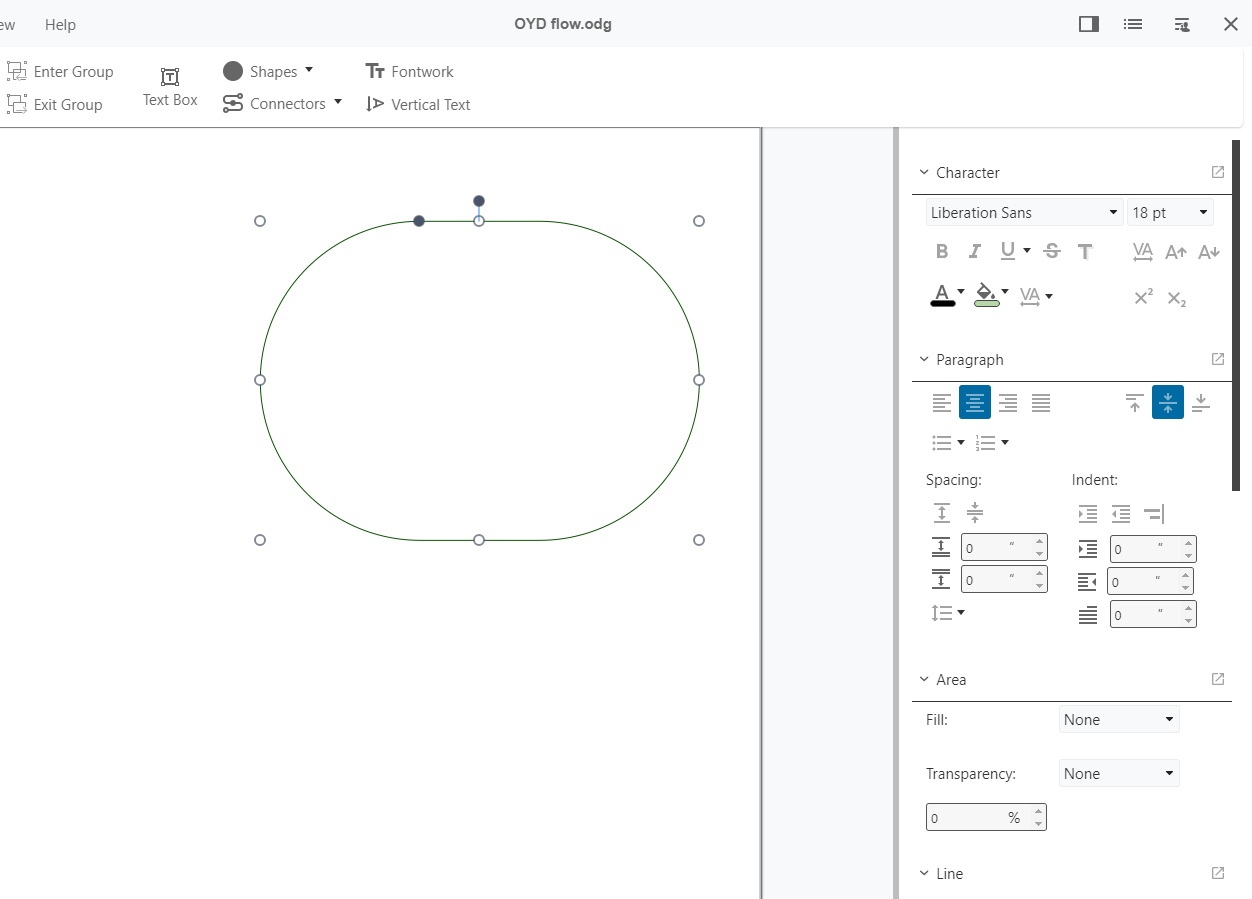Open Shapes dropdown arrow
1252x899 pixels.
click(x=308, y=70)
